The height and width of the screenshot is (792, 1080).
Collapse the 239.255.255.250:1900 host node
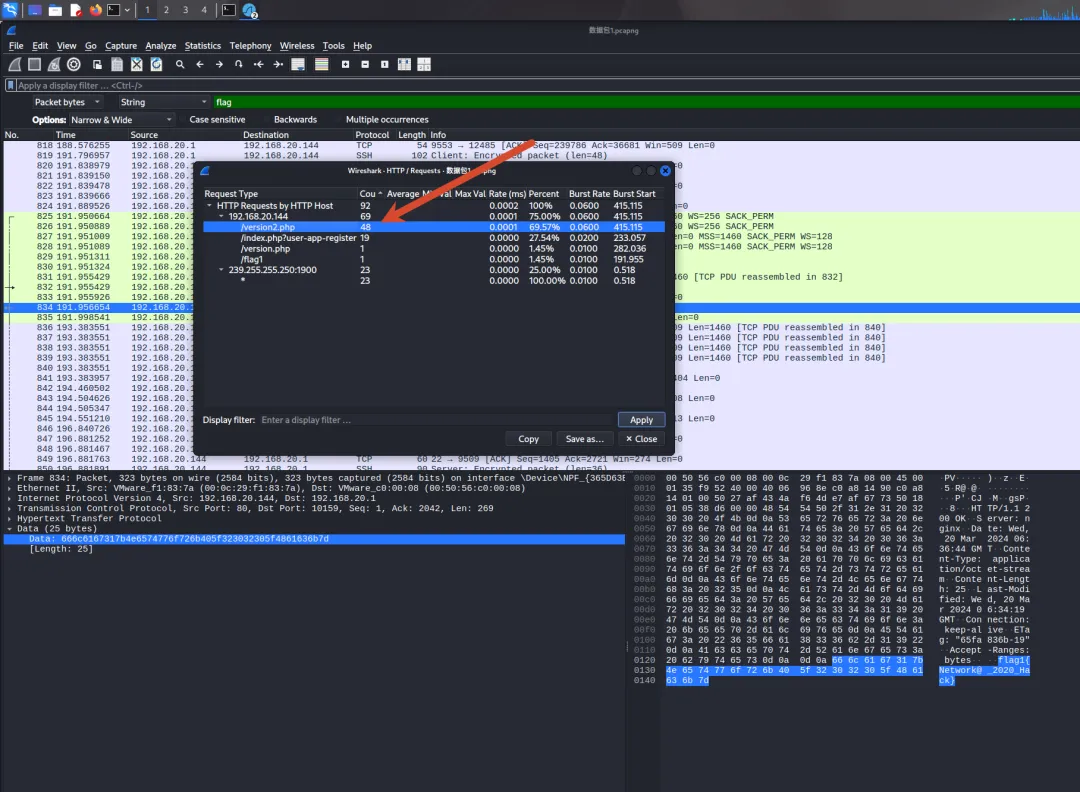pos(221,270)
